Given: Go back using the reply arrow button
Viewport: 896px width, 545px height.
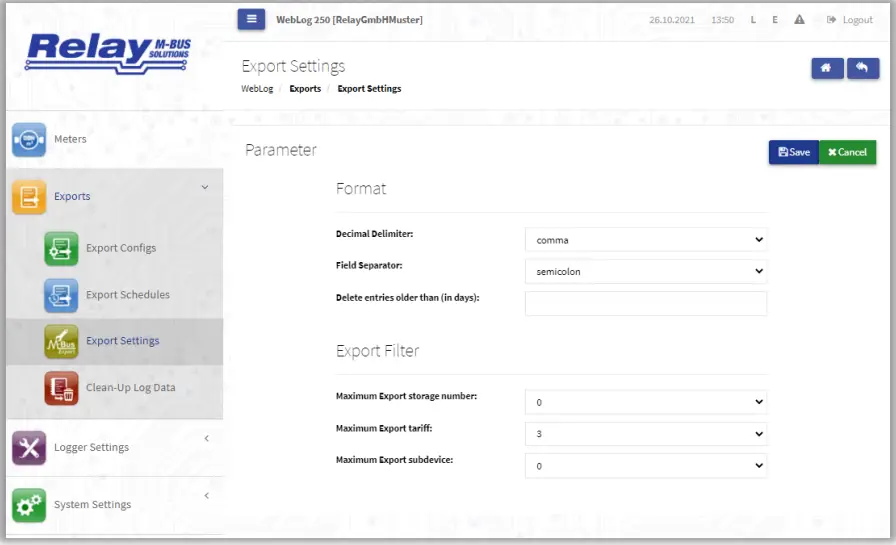Looking at the screenshot, I should (862, 68).
